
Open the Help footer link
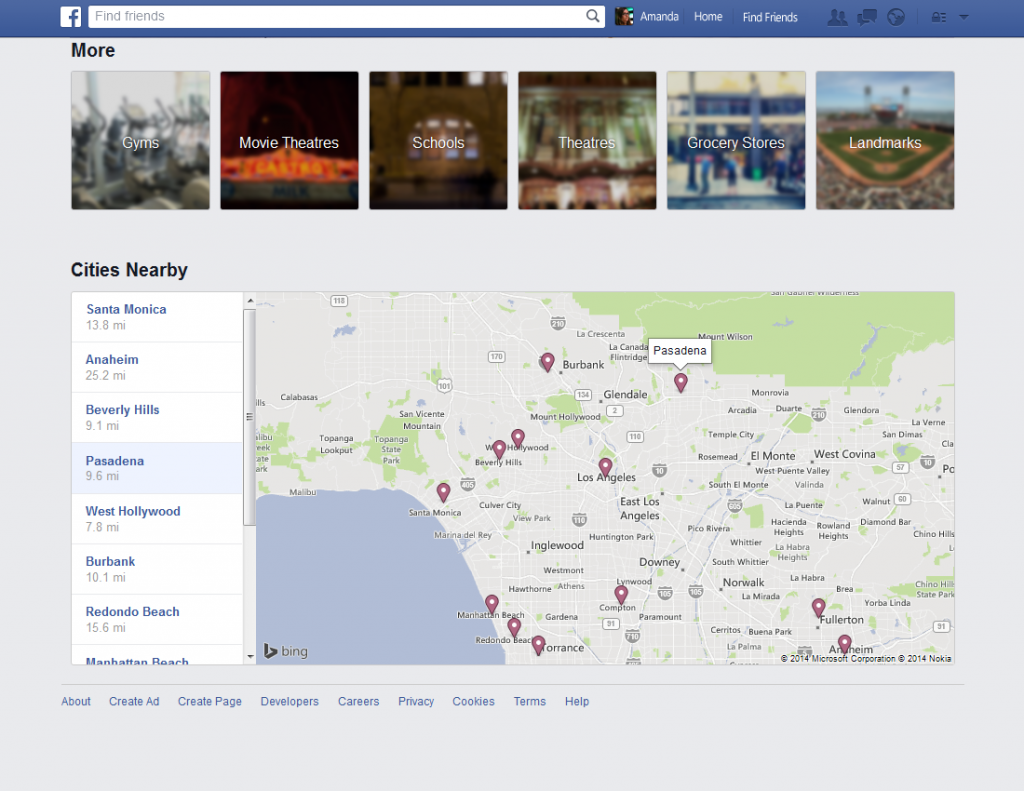pos(577,702)
